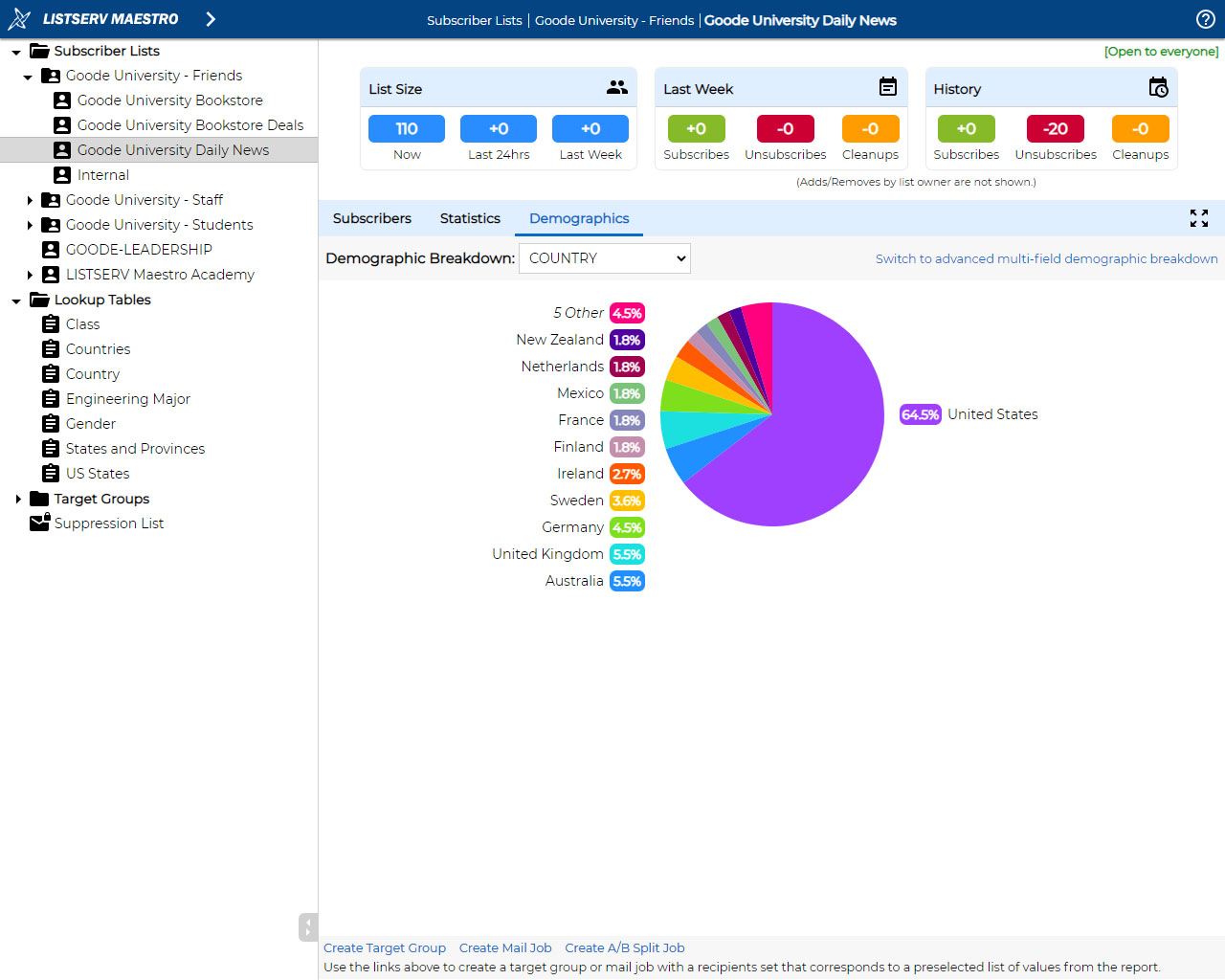Click the List Size people icon

tap(617, 87)
